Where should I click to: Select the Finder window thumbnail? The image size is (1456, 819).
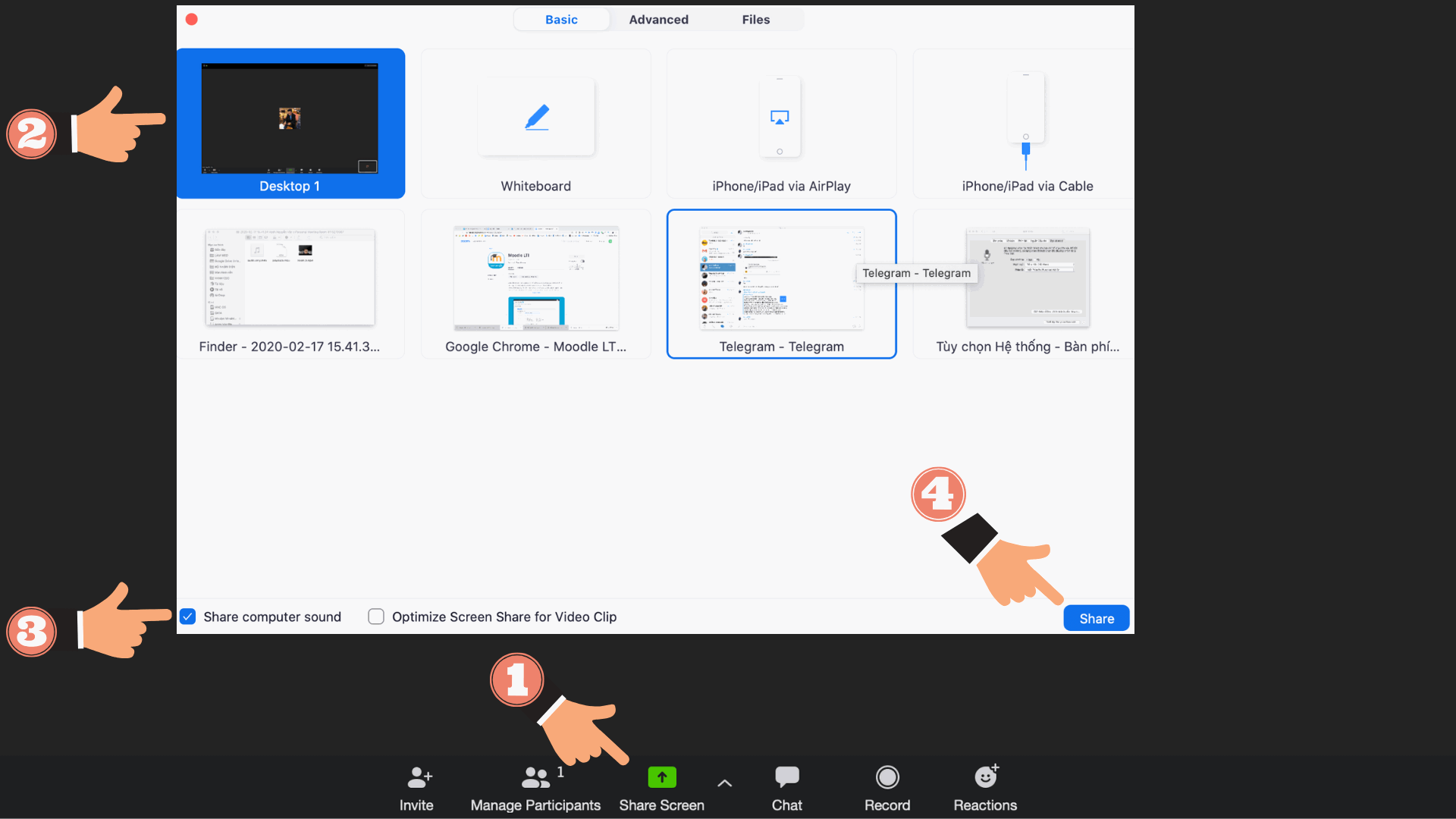290,284
